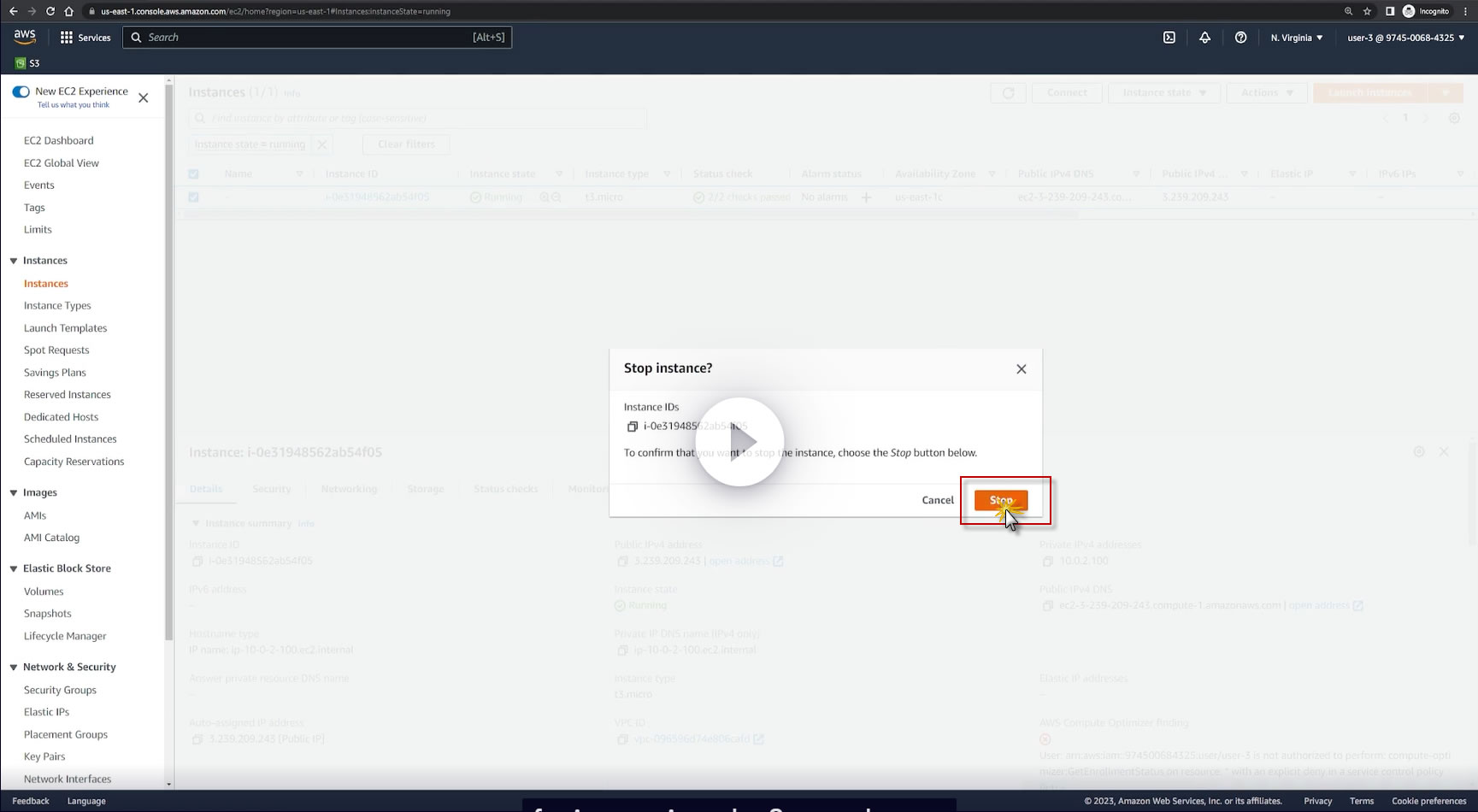This screenshot has width=1478, height=812.
Task: Open the browser home page icon
Action: 69,11
